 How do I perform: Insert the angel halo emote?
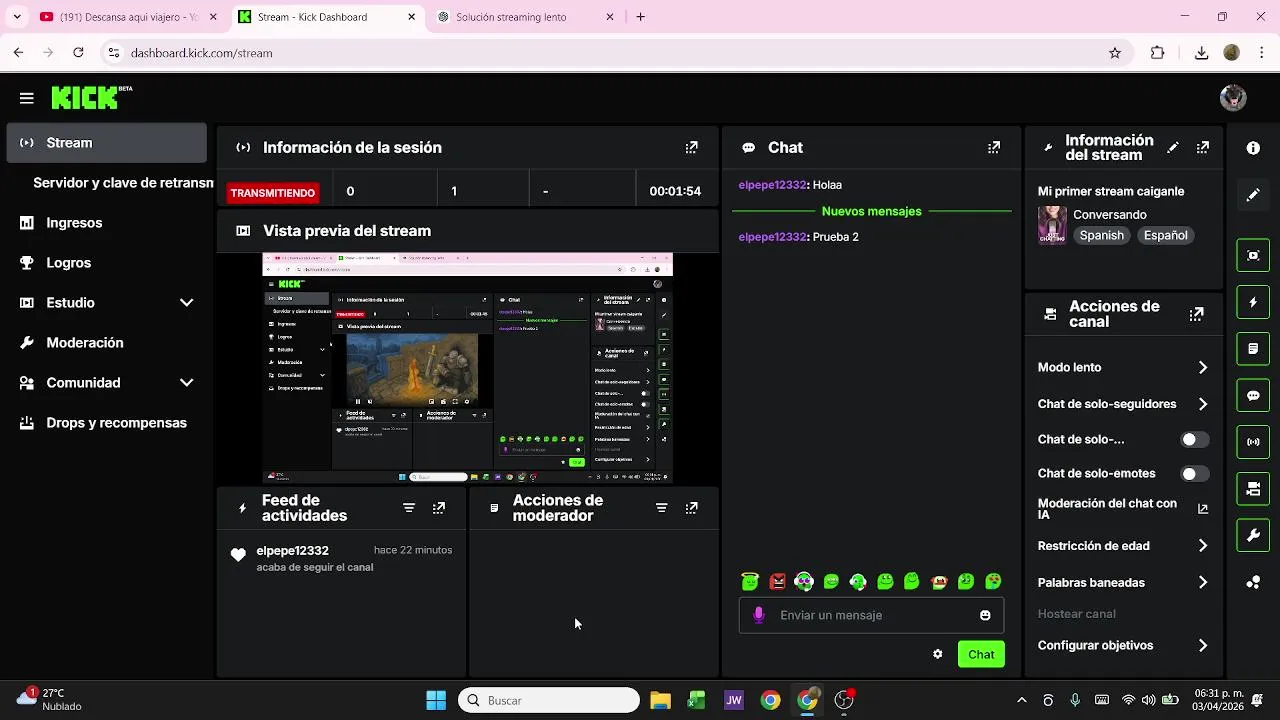(x=750, y=581)
